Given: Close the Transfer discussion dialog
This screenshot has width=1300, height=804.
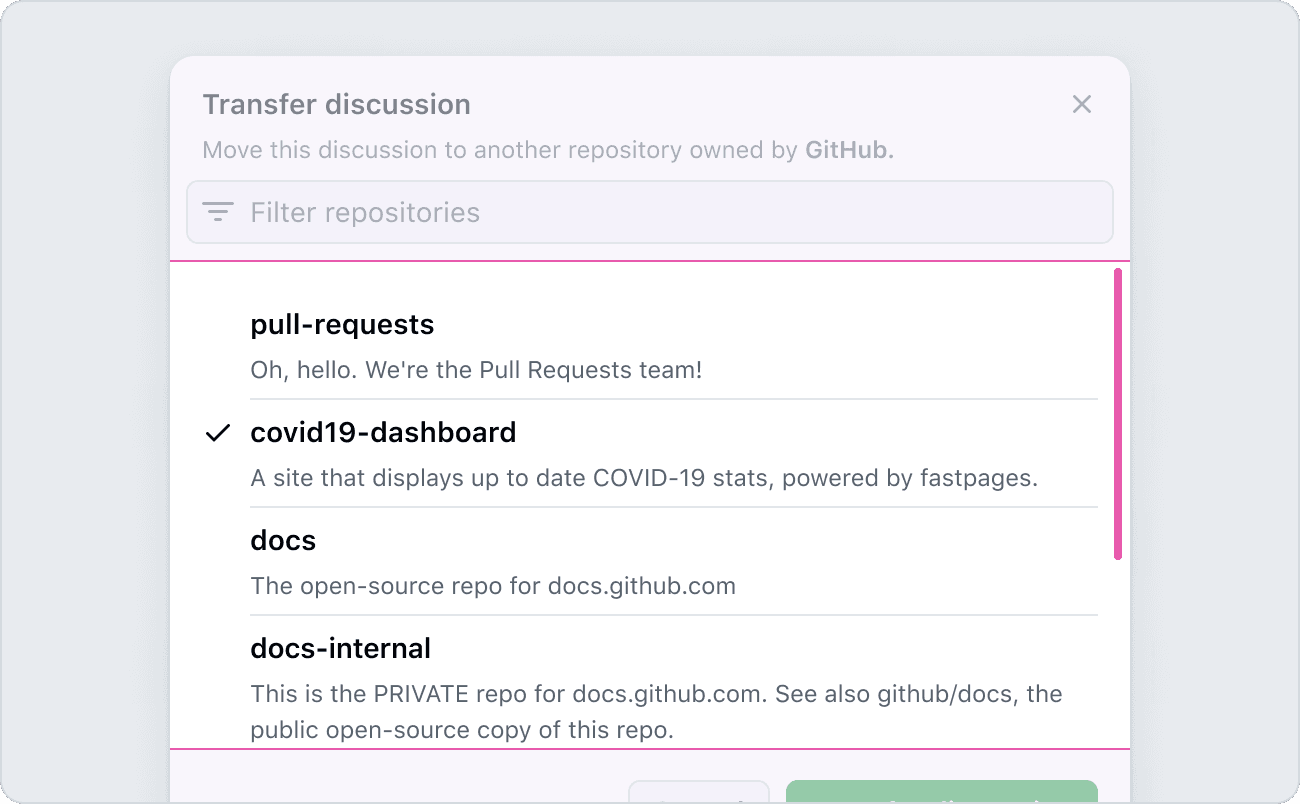Looking at the screenshot, I should click(1081, 104).
